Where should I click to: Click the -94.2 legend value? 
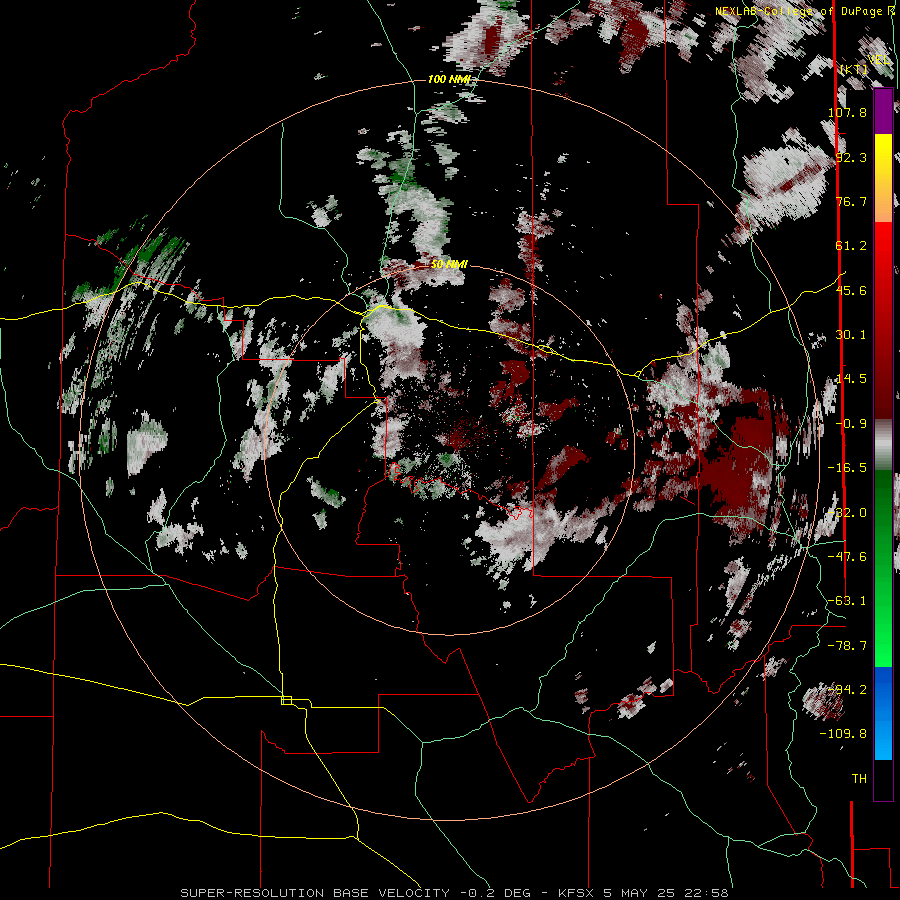[848, 690]
